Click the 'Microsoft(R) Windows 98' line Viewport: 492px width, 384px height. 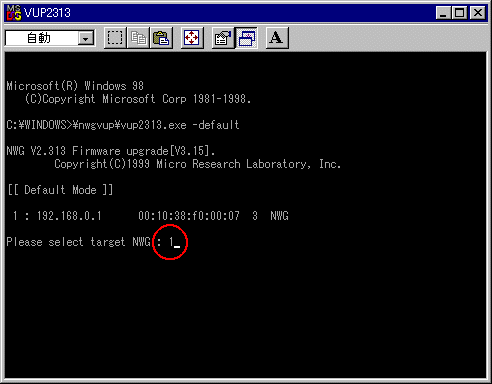(x=75, y=86)
